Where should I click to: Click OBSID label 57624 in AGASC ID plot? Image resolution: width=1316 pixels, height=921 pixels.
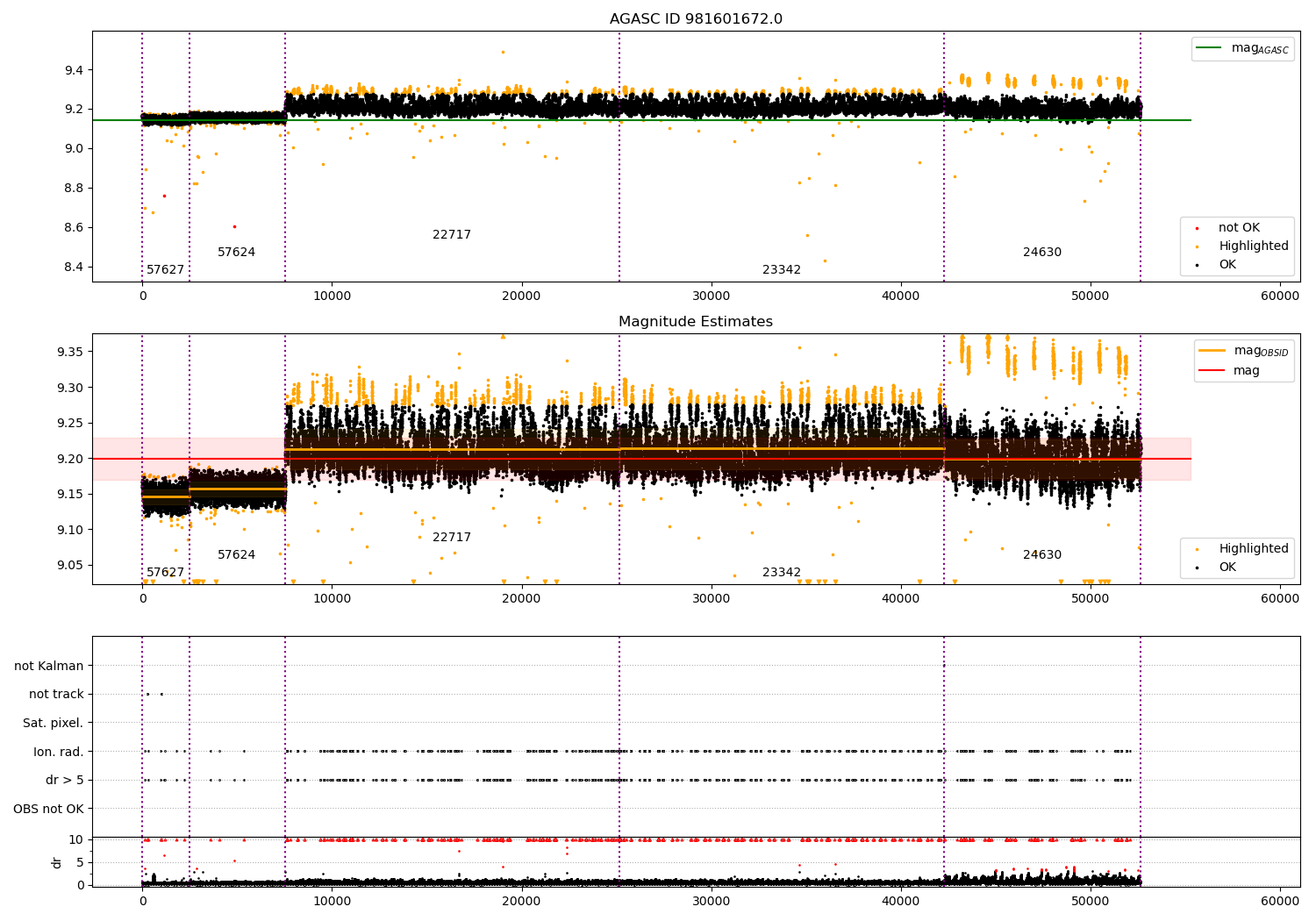point(237,253)
